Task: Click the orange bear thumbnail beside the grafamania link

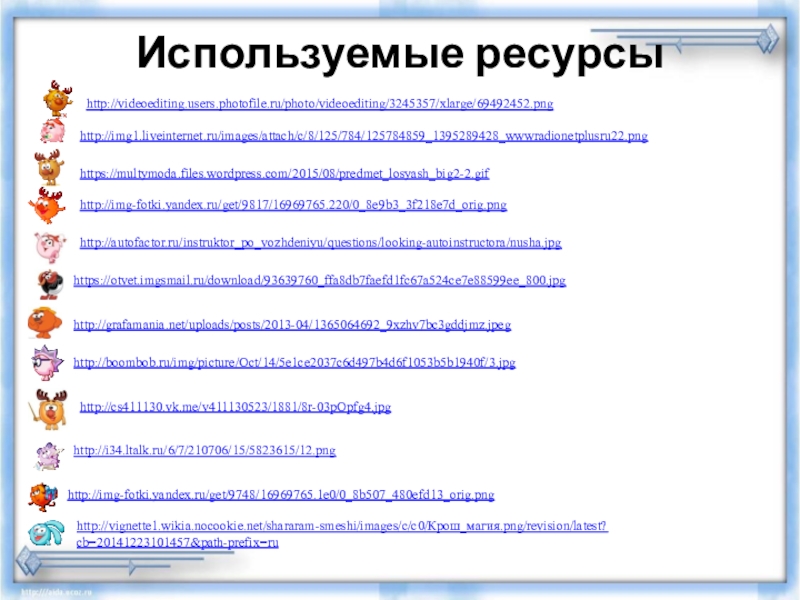Action: pos(45,323)
